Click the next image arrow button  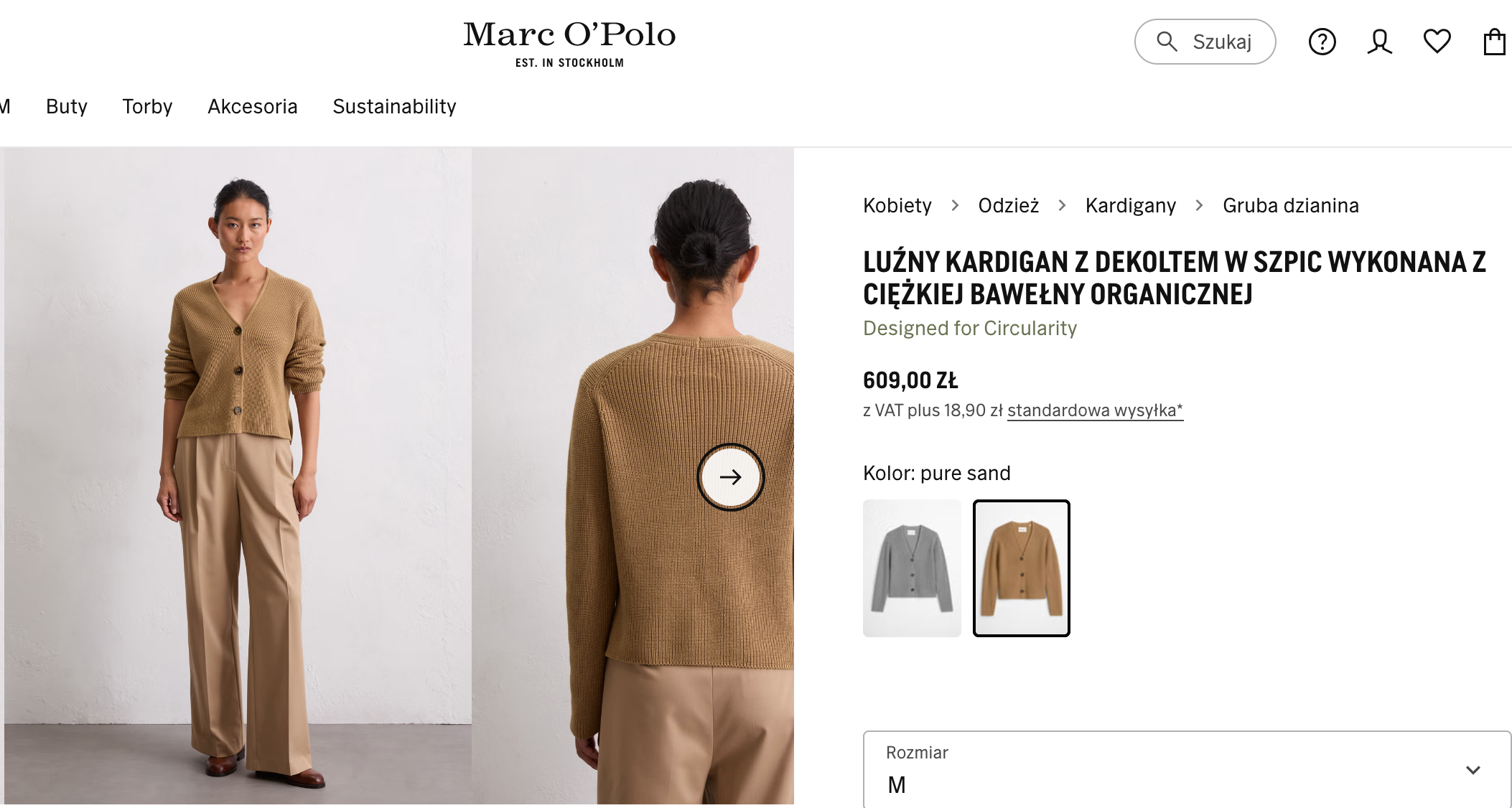pos(731,477)
